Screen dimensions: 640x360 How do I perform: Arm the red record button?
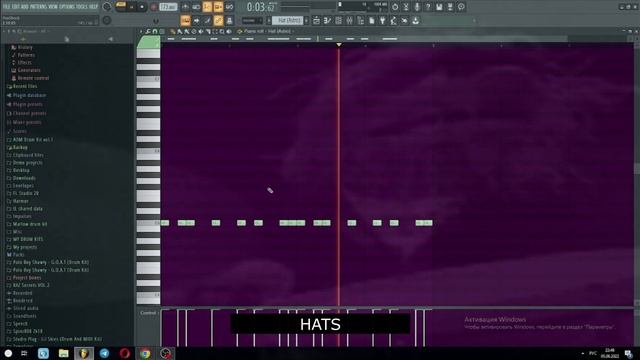154,7
